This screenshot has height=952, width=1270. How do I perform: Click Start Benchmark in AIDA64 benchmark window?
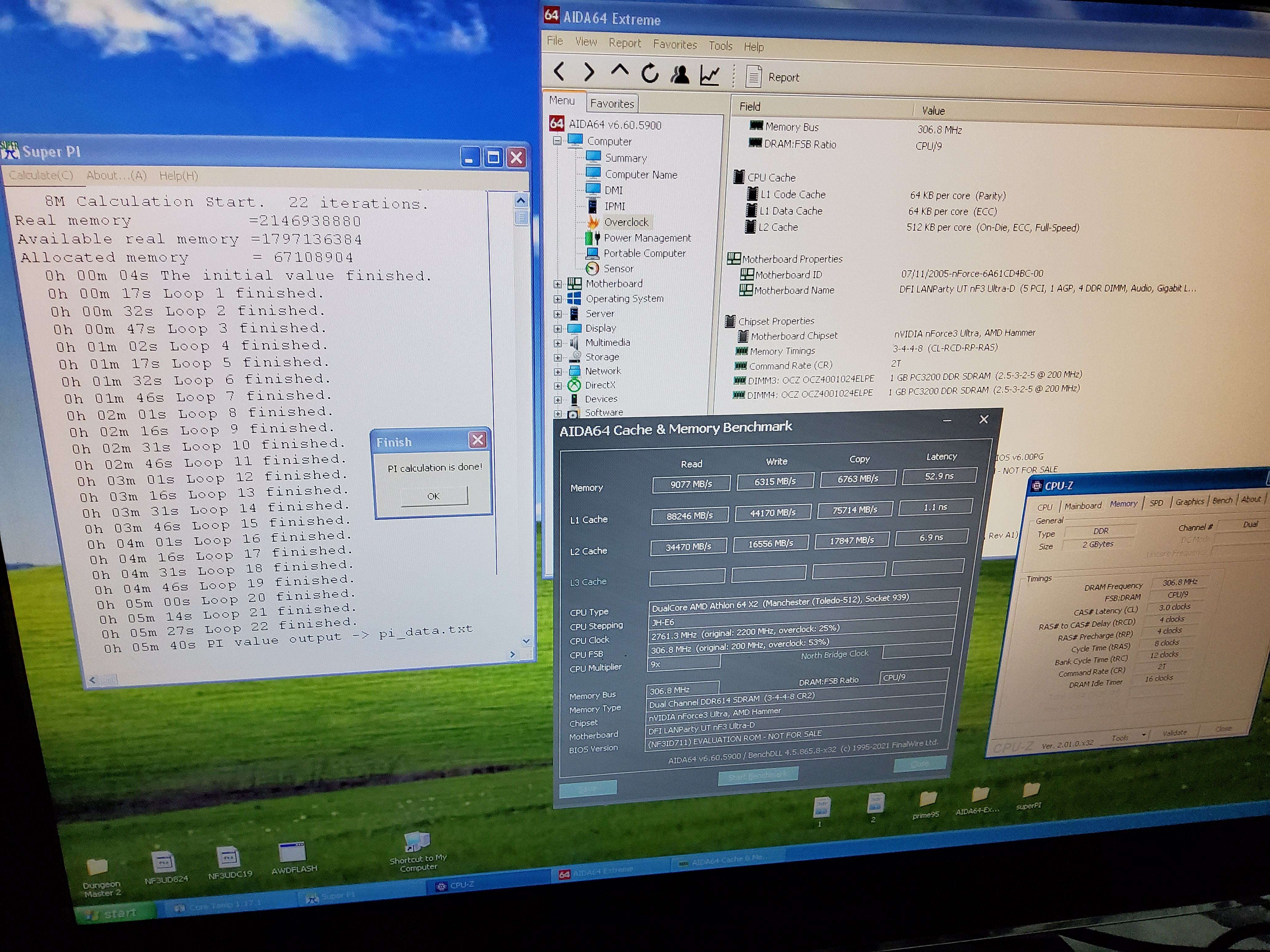click(758, 776)
